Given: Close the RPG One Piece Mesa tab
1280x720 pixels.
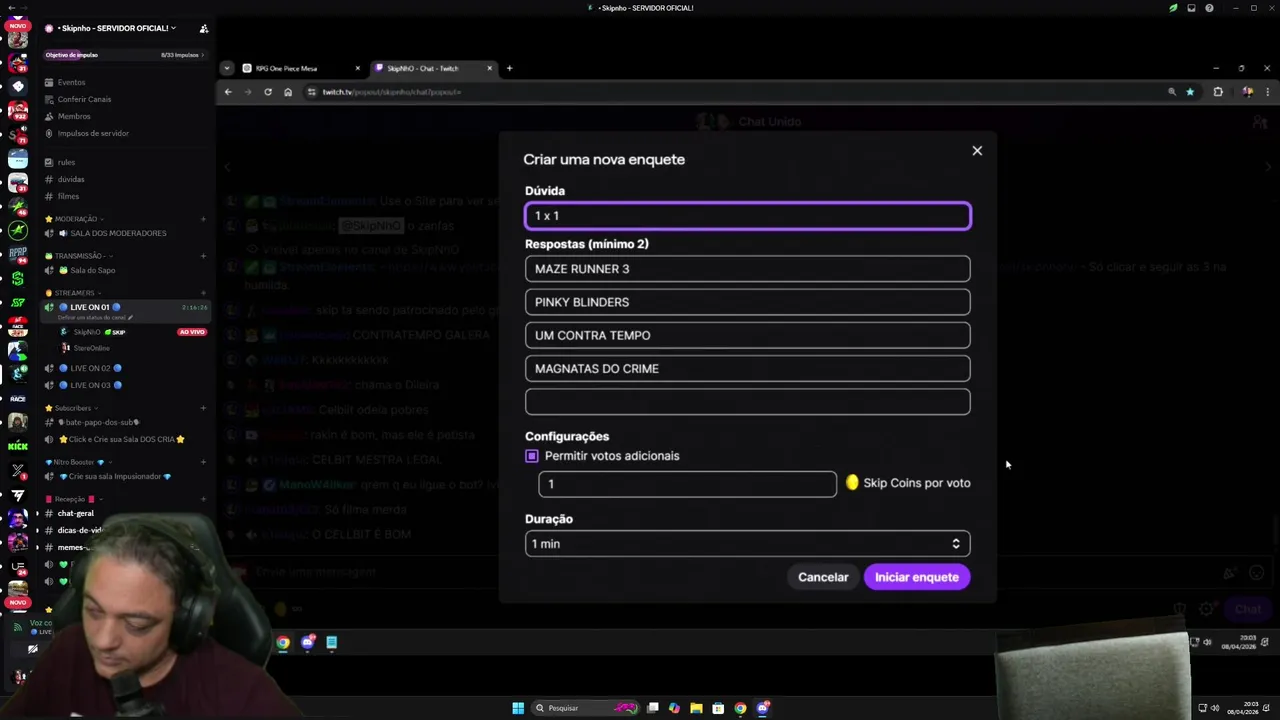Looking at the screenshot, I should (357, 68).
